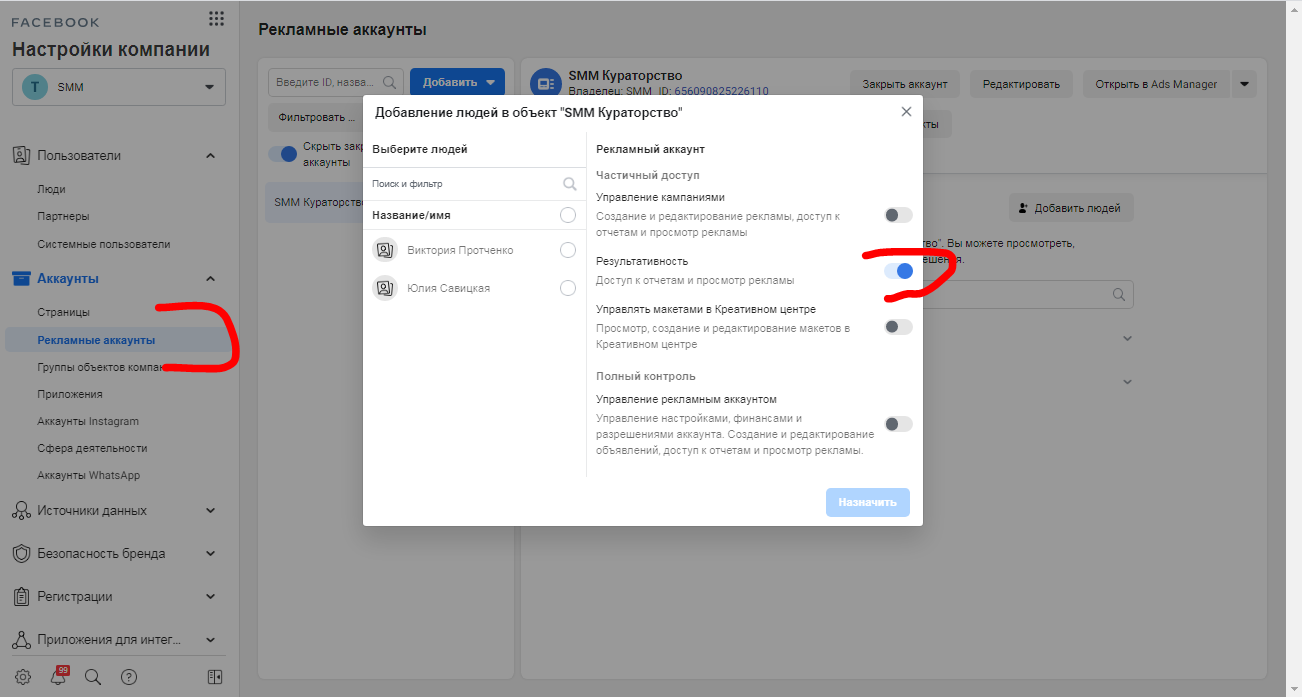Click the Поиск и фильтр input
This screenshot has width=1302, height=697.
tap(475, 184)
